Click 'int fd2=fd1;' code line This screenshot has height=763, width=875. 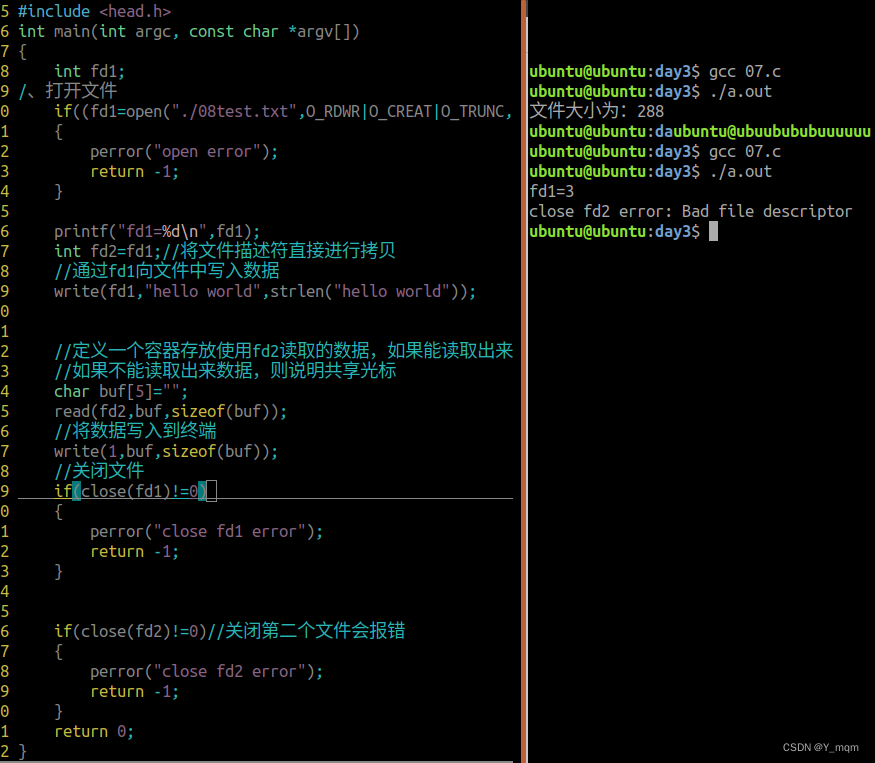click(x=108, y=251)
